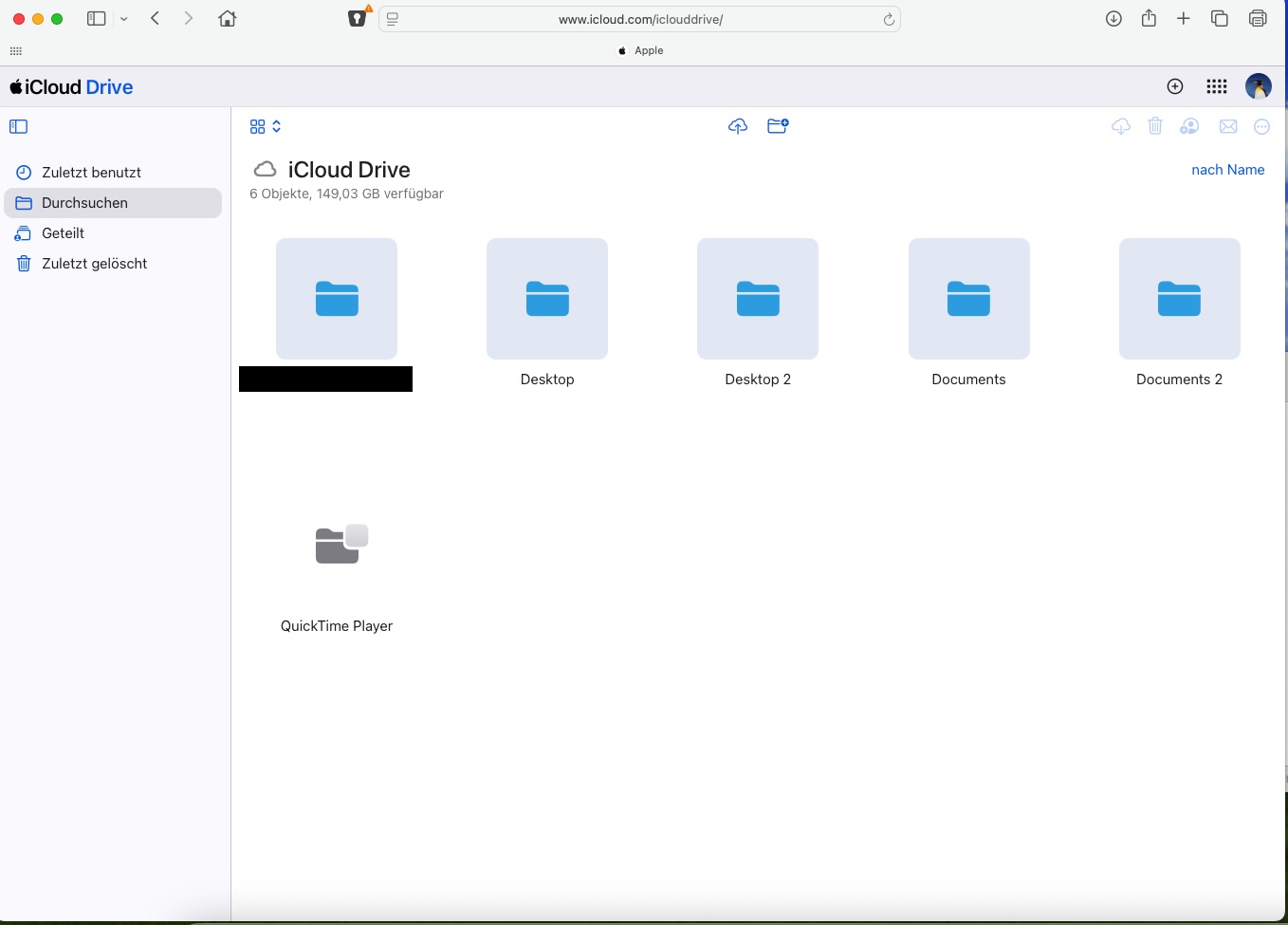
Task: Open Geteilt in the sidebar
Action: click(113, 233)
